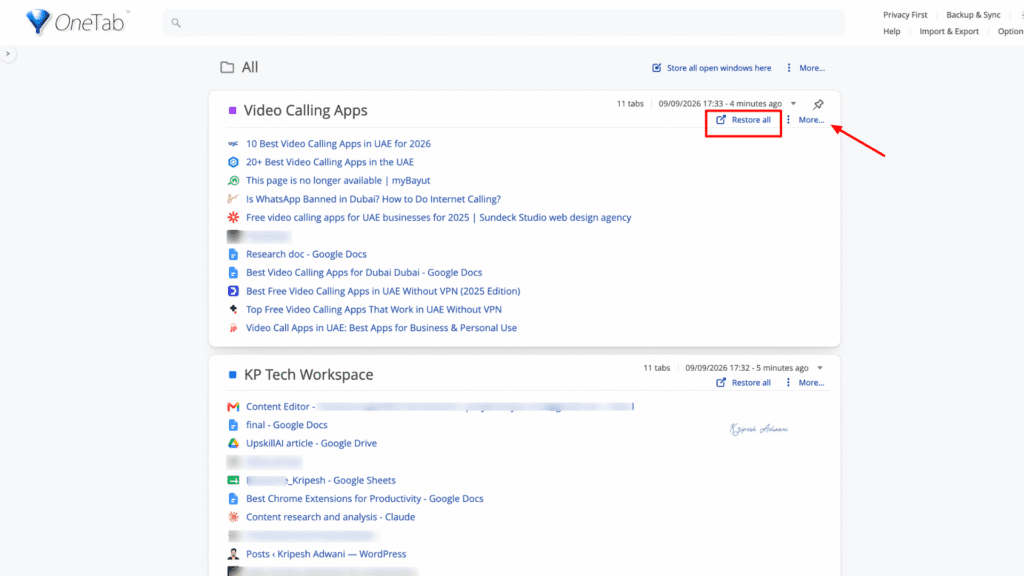Click the Google Docs icon beside Research doc
The image size is (1024, 576).
coord(233,254)
